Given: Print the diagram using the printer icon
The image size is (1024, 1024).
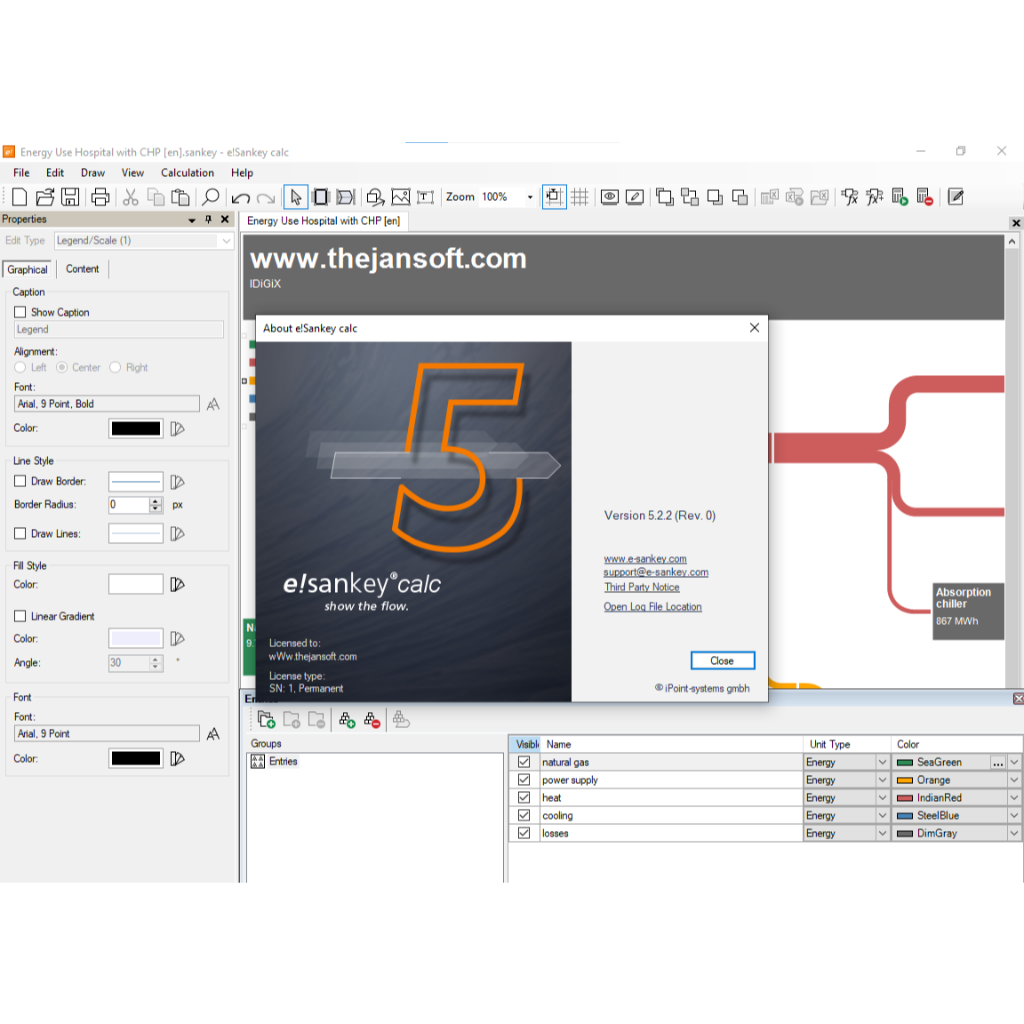Looking at the screenshot, I should 100,197.
